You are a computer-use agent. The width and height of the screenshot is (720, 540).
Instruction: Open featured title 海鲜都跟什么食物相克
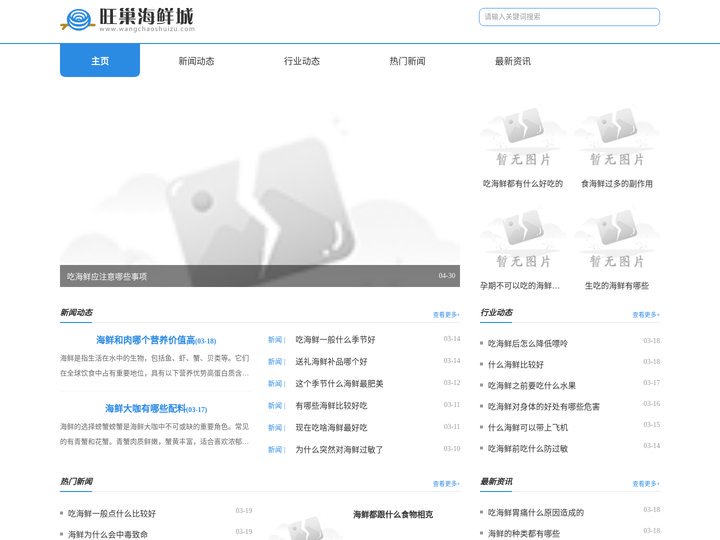393,515
